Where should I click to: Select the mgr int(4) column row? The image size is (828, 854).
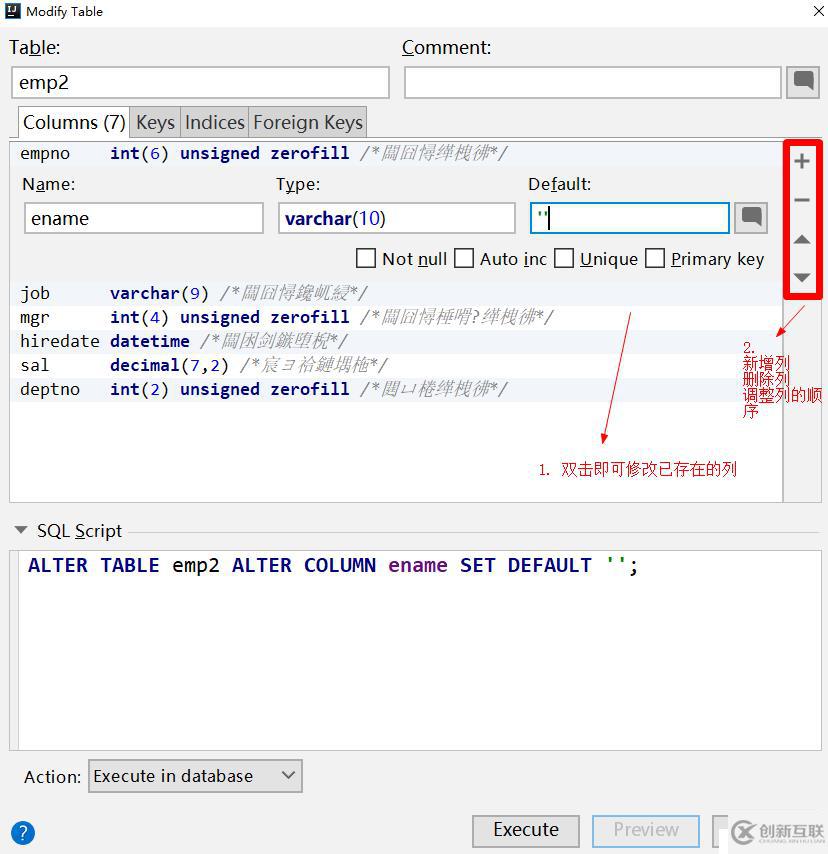396,318
